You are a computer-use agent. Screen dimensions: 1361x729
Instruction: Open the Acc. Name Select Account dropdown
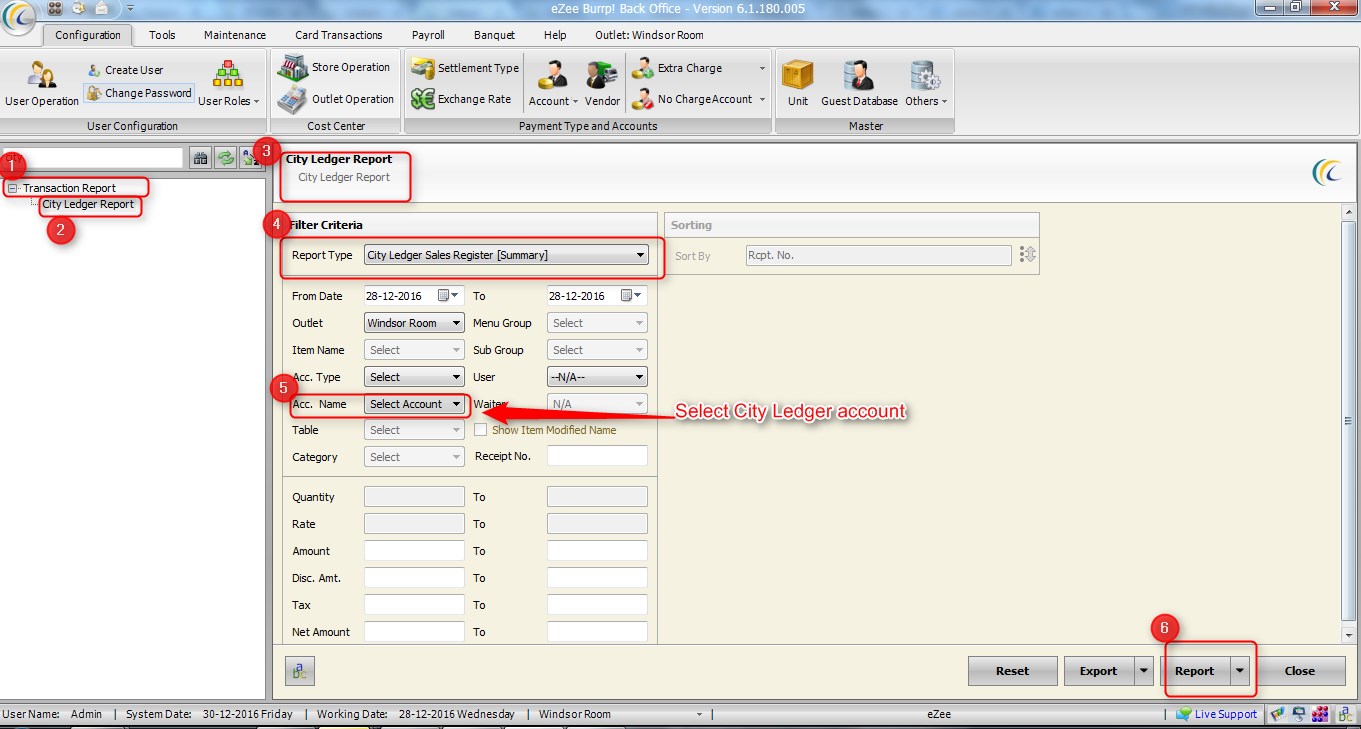(x=414, y=404)
